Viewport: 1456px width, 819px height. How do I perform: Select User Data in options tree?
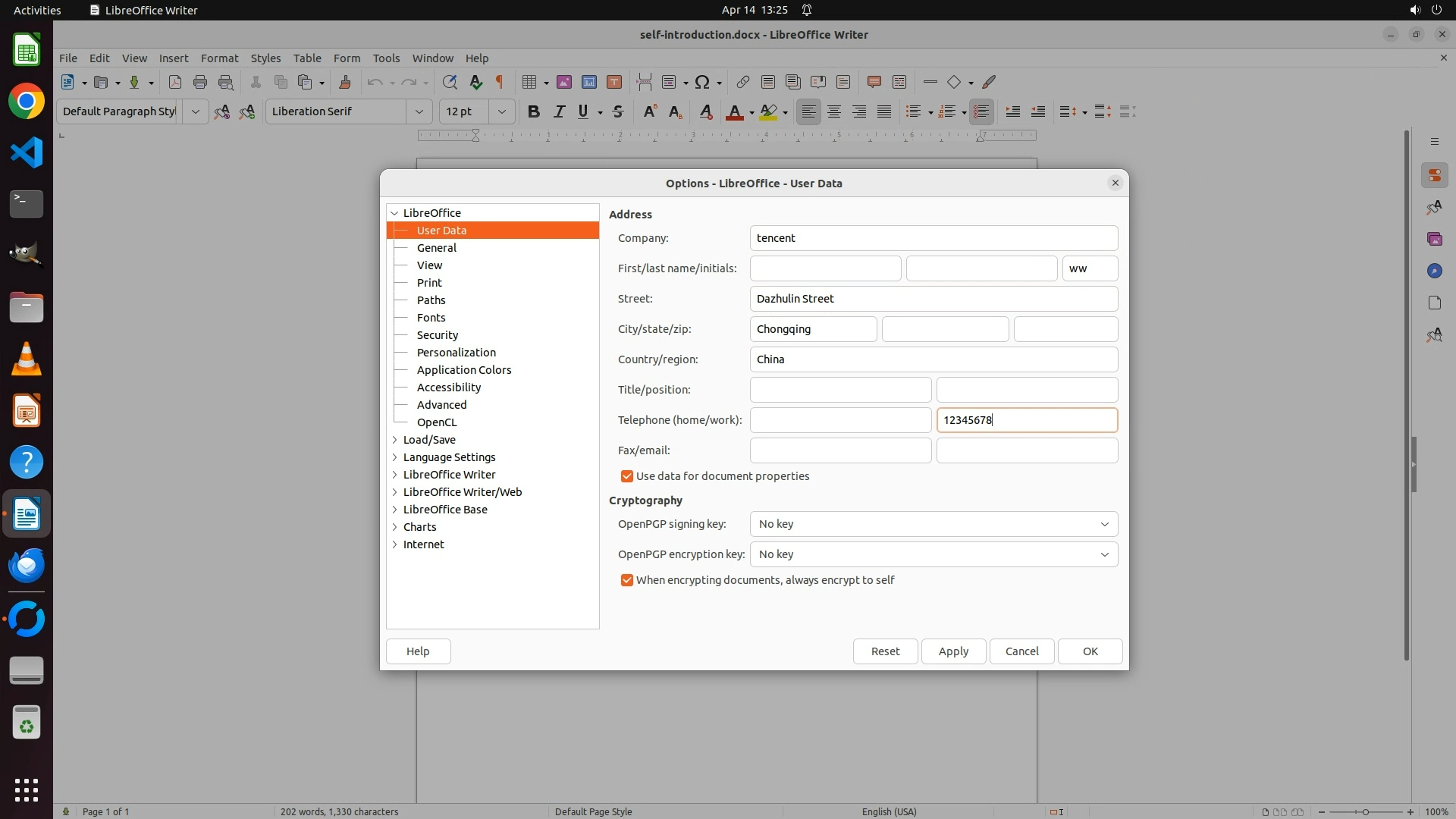tap(441, 231)
